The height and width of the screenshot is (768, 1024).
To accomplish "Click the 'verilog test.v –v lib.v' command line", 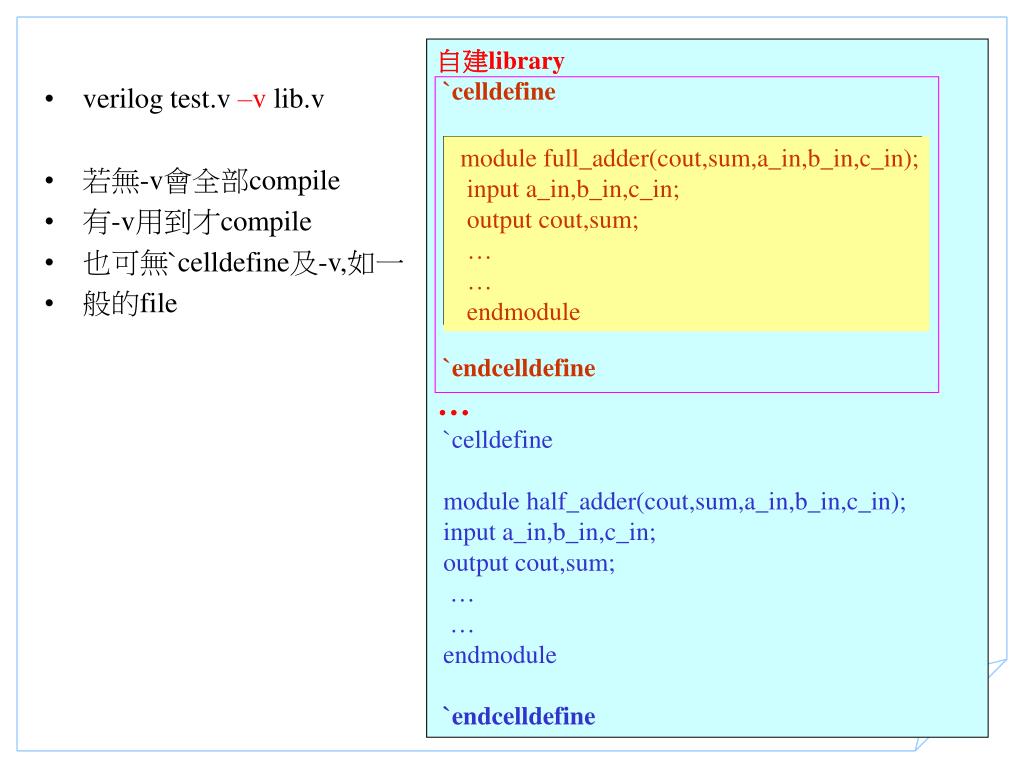I will pos(203,99).
